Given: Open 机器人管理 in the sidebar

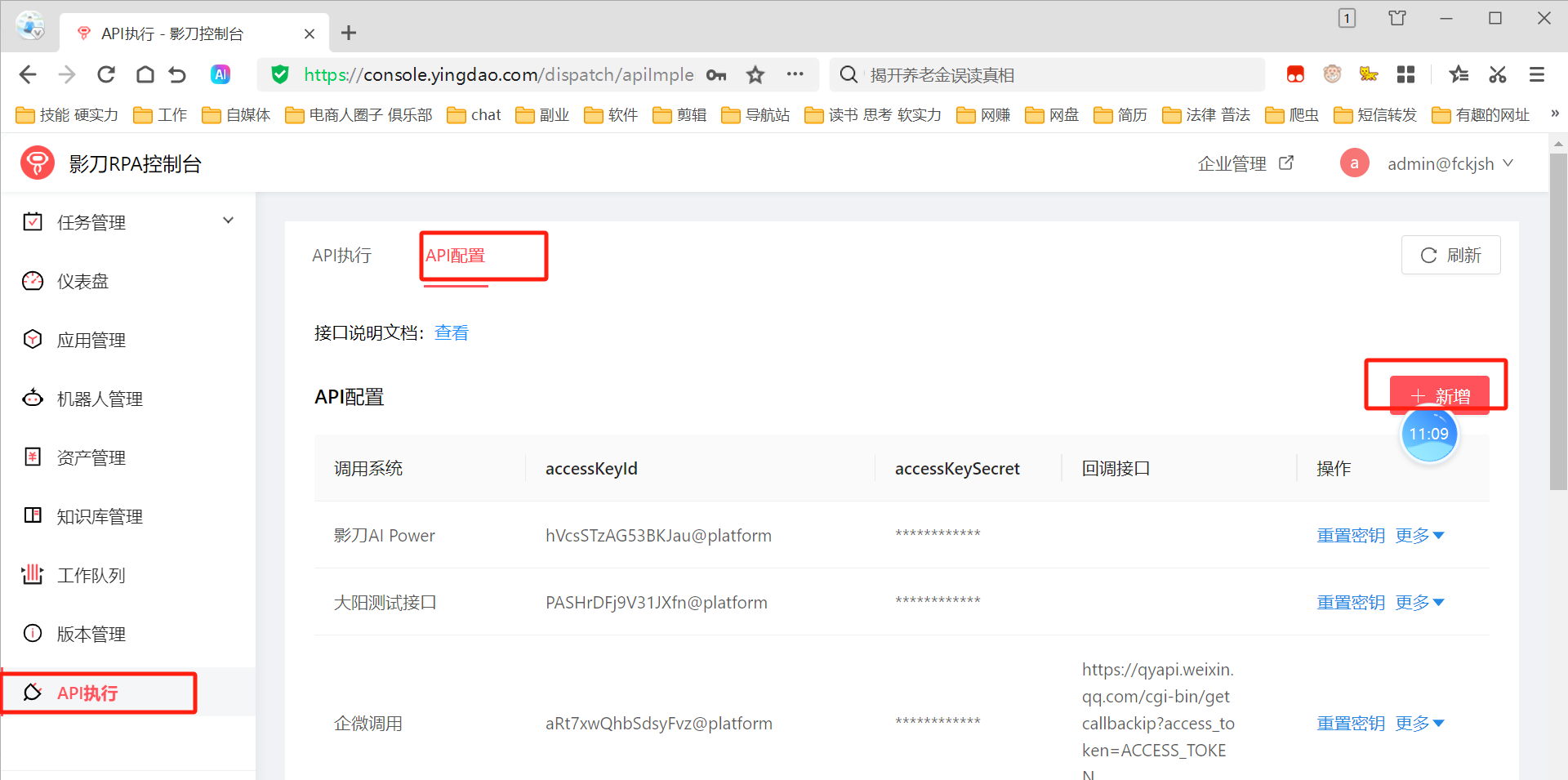Looking at the screenshot, I should coord(129,399).
